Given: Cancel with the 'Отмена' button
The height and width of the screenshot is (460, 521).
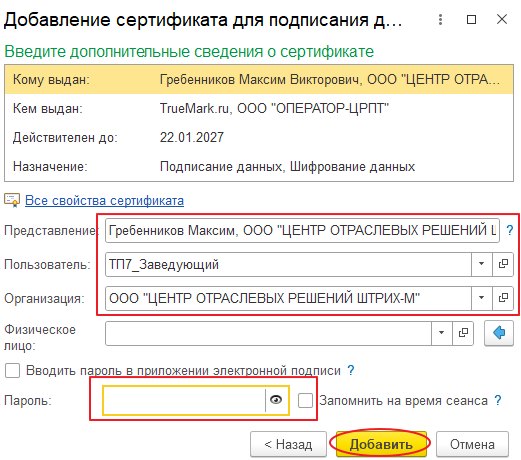Looking at the screenshot, I should click(472, 444).
